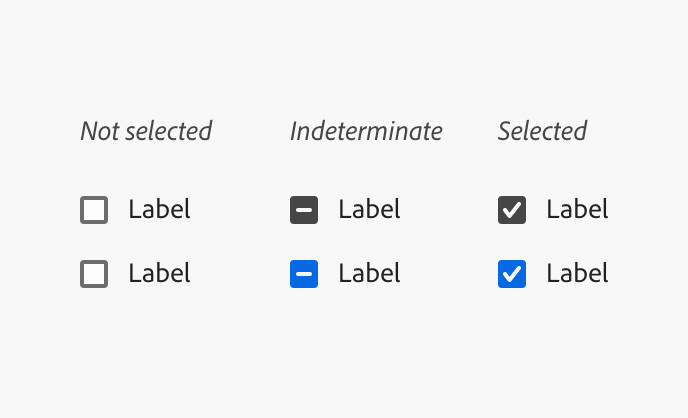The width and height of the screenshot is (688, 418).
Task: Click Label text beside the blue indeterminate checkbox
Action: tap(369, 274)
